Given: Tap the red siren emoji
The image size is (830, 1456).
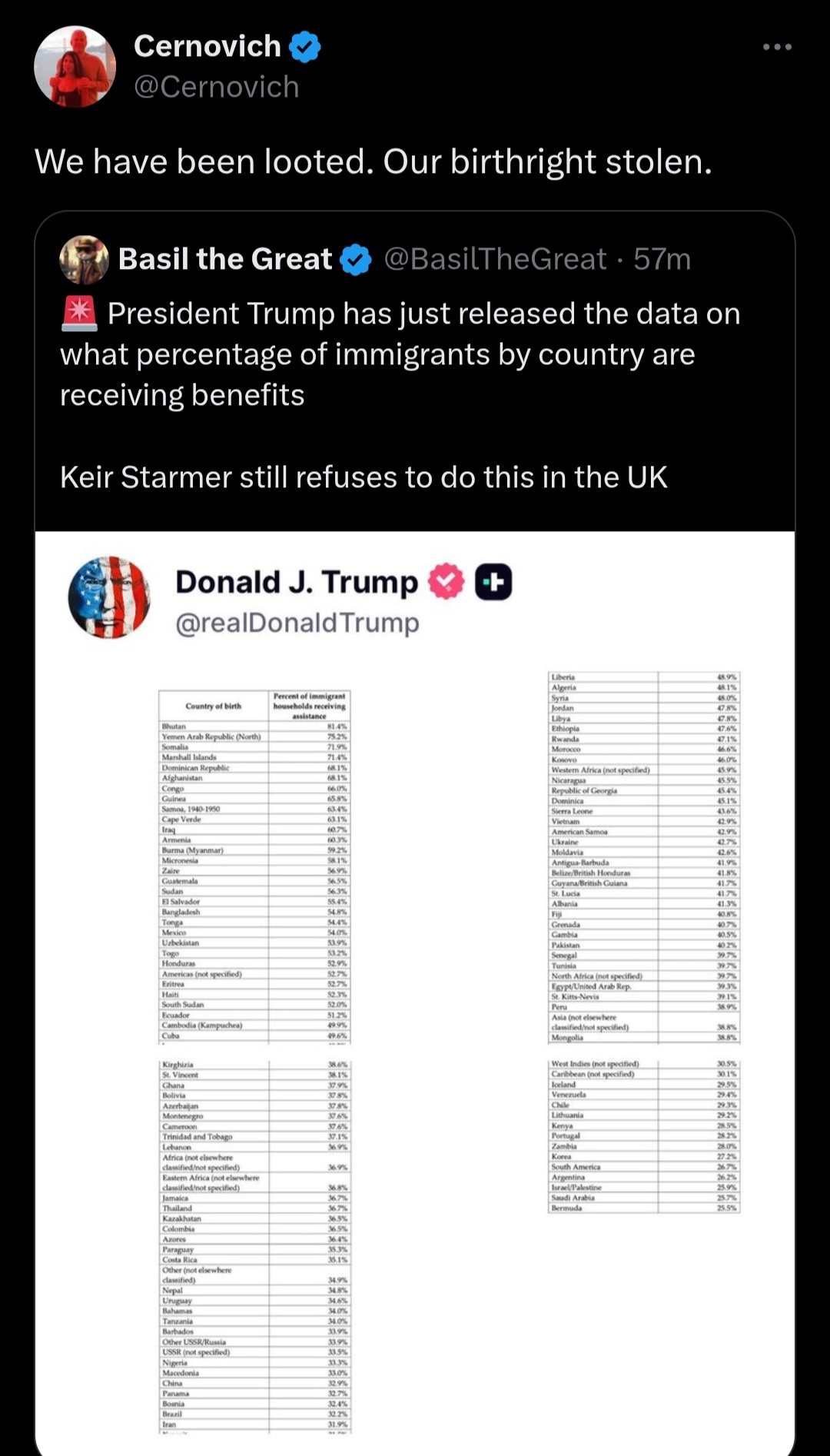Looking at the screenshot, I should click(x=78, y=314).
